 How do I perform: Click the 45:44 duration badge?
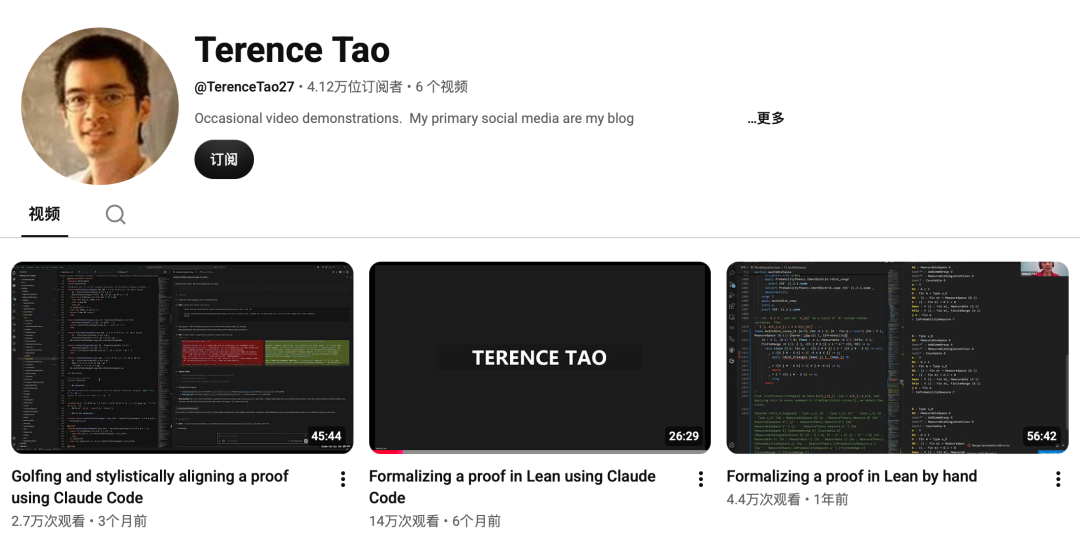point(326,436)
